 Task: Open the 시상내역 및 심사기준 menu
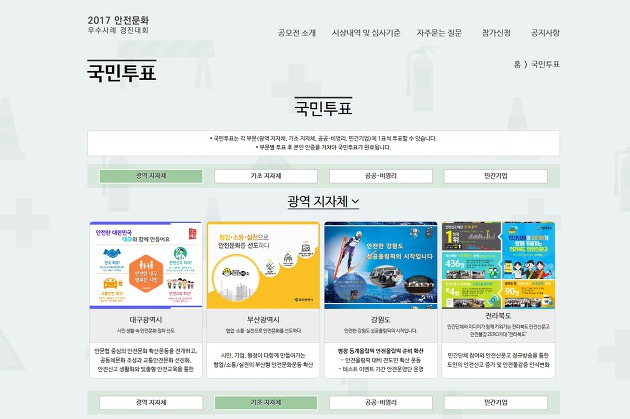click(366, 33)
